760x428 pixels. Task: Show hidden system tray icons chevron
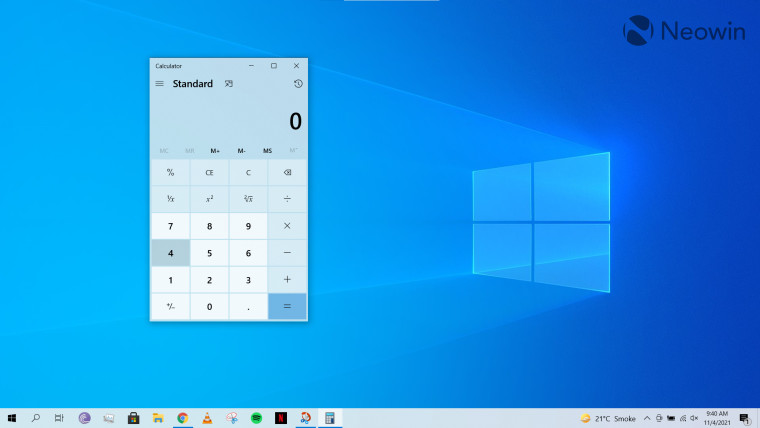pos(647,418)
